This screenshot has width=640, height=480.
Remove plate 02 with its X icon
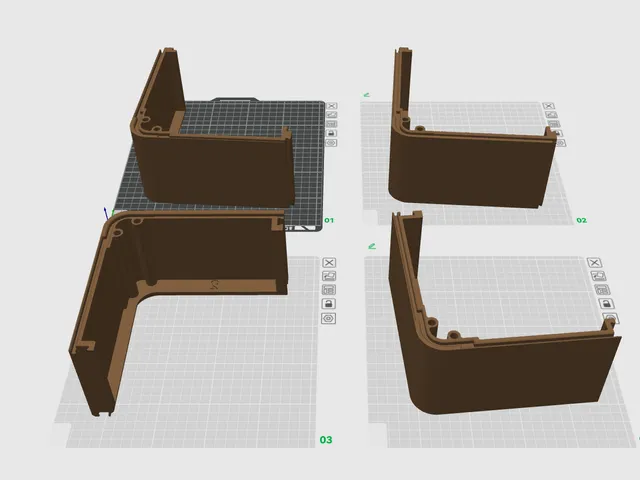[549, 106]
